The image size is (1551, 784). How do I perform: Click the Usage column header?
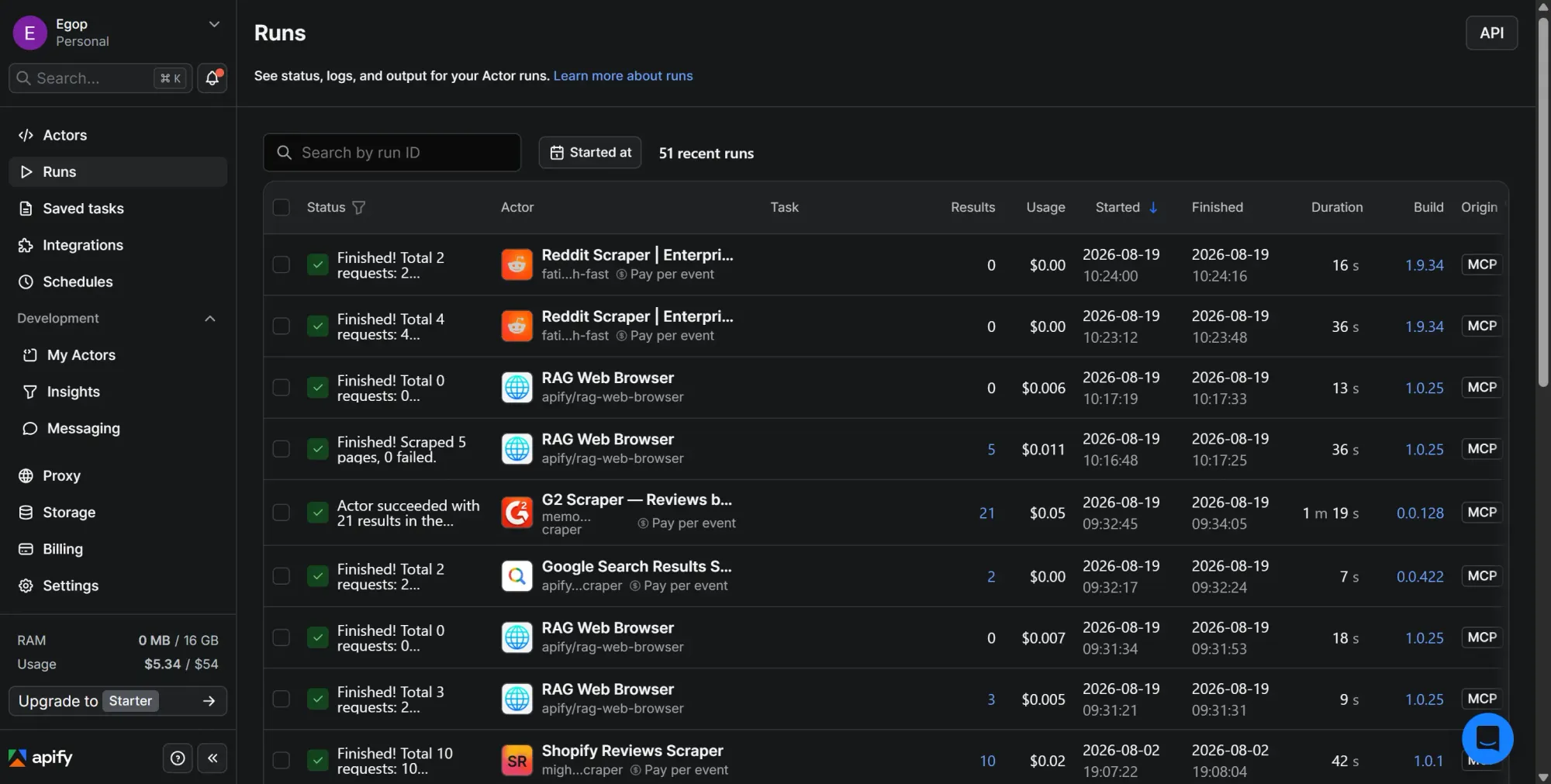pyautogui.click(x=1045, y=207)
